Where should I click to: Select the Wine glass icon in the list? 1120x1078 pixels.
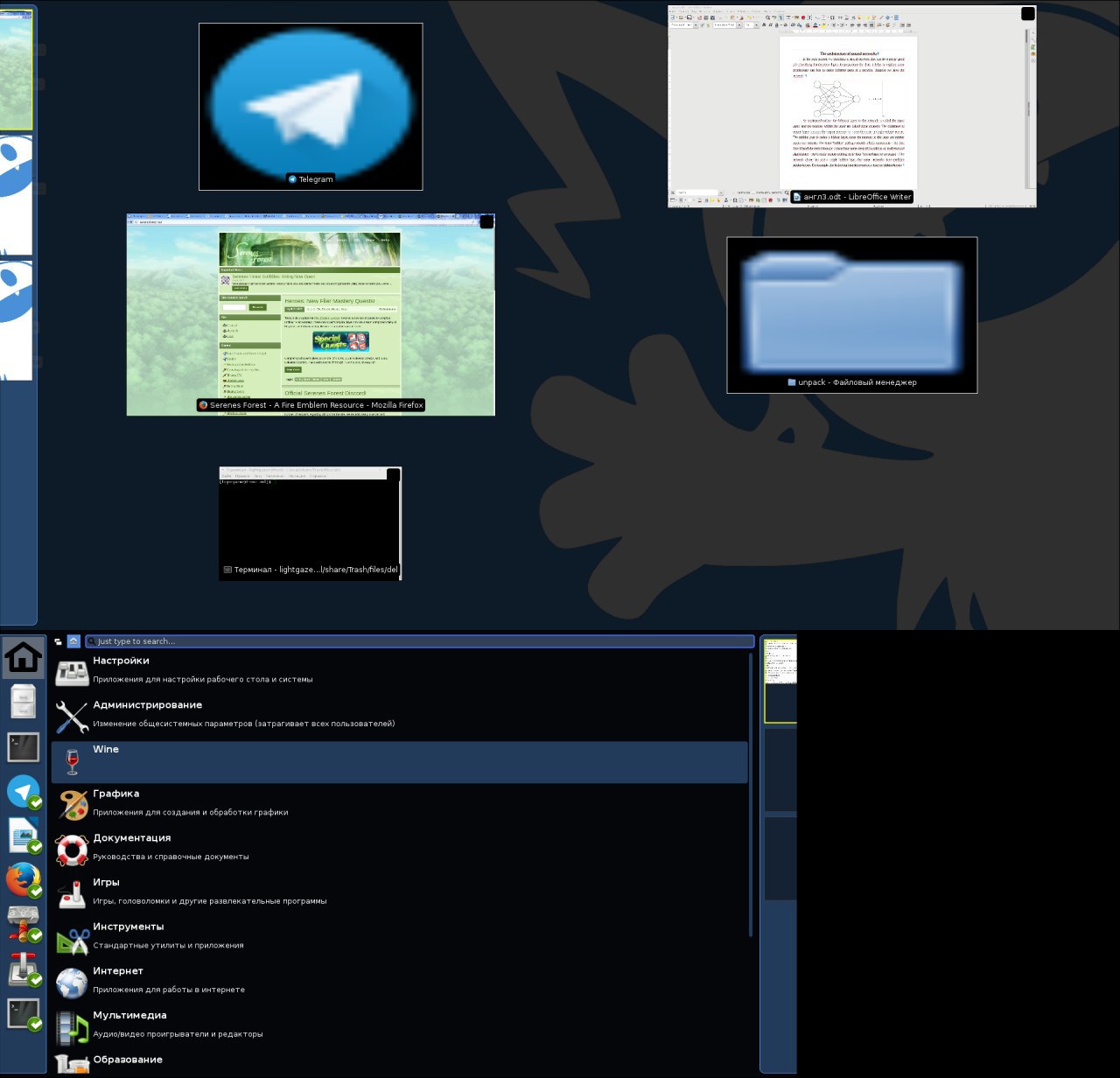(72, 761)
